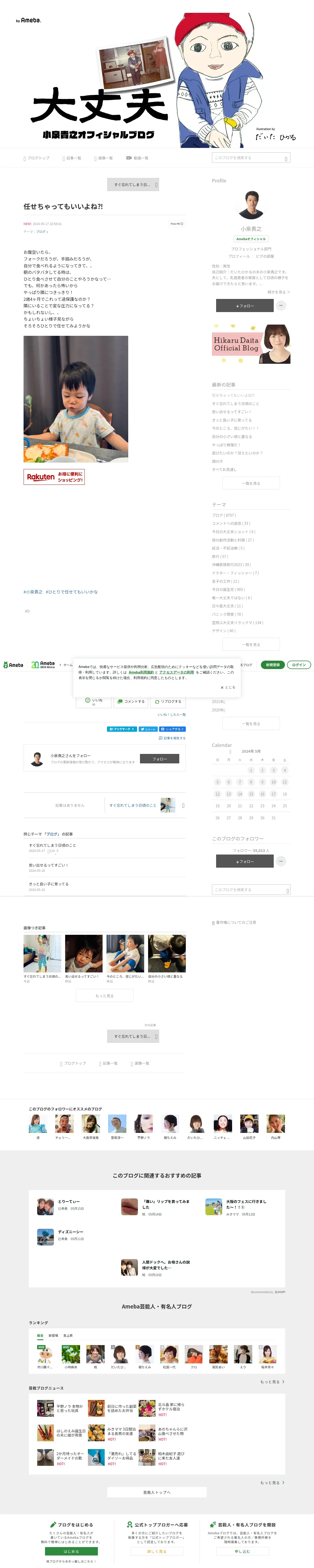Select the 新登場 ranking tab
Screen dimensions: 314x1568
[x=54, y=1335]
